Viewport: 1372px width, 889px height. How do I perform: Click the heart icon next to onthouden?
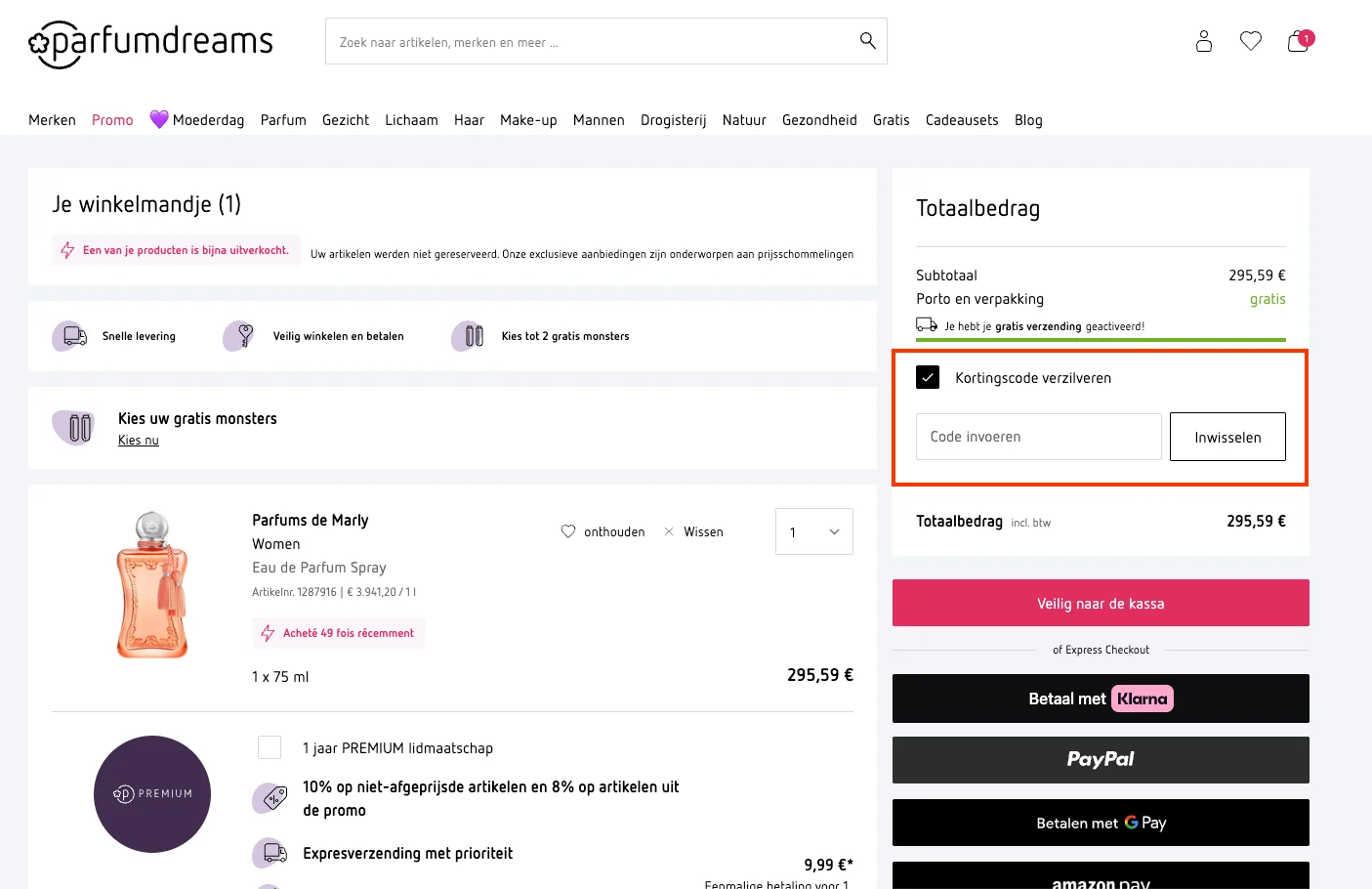click(x=568, y=531)
